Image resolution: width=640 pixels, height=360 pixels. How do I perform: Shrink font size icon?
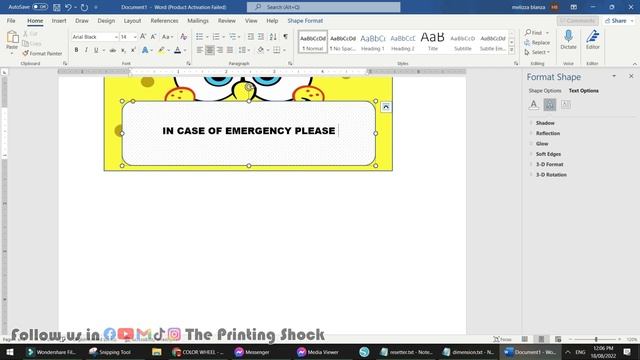point(153,37)
